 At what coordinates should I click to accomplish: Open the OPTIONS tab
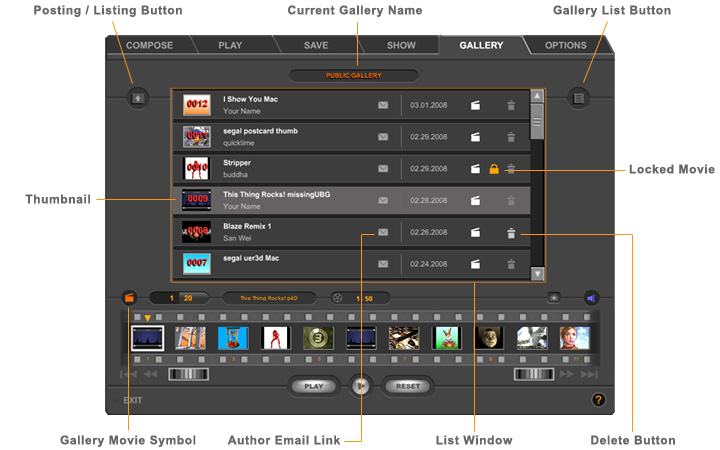tap(566, 46)
